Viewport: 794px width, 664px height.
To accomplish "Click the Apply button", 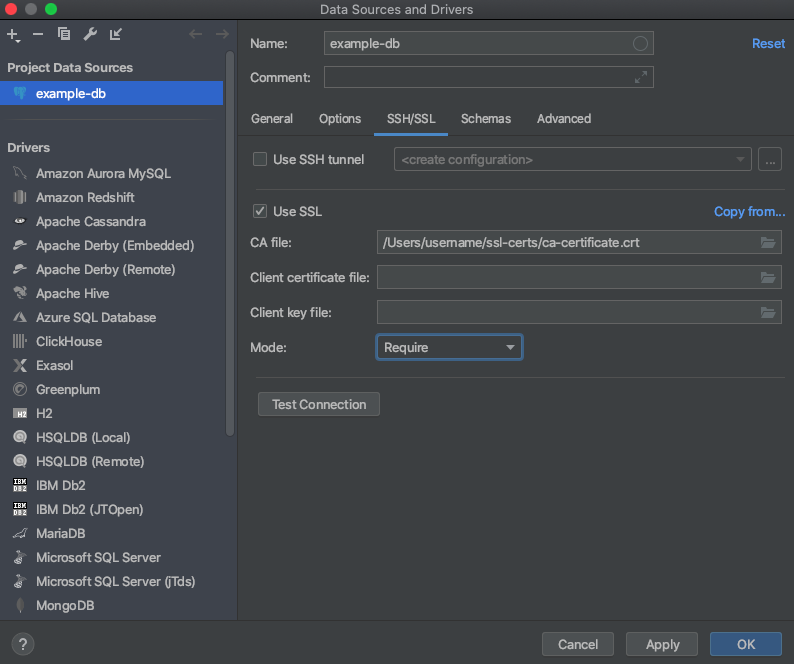I will (x=662, y=644).
